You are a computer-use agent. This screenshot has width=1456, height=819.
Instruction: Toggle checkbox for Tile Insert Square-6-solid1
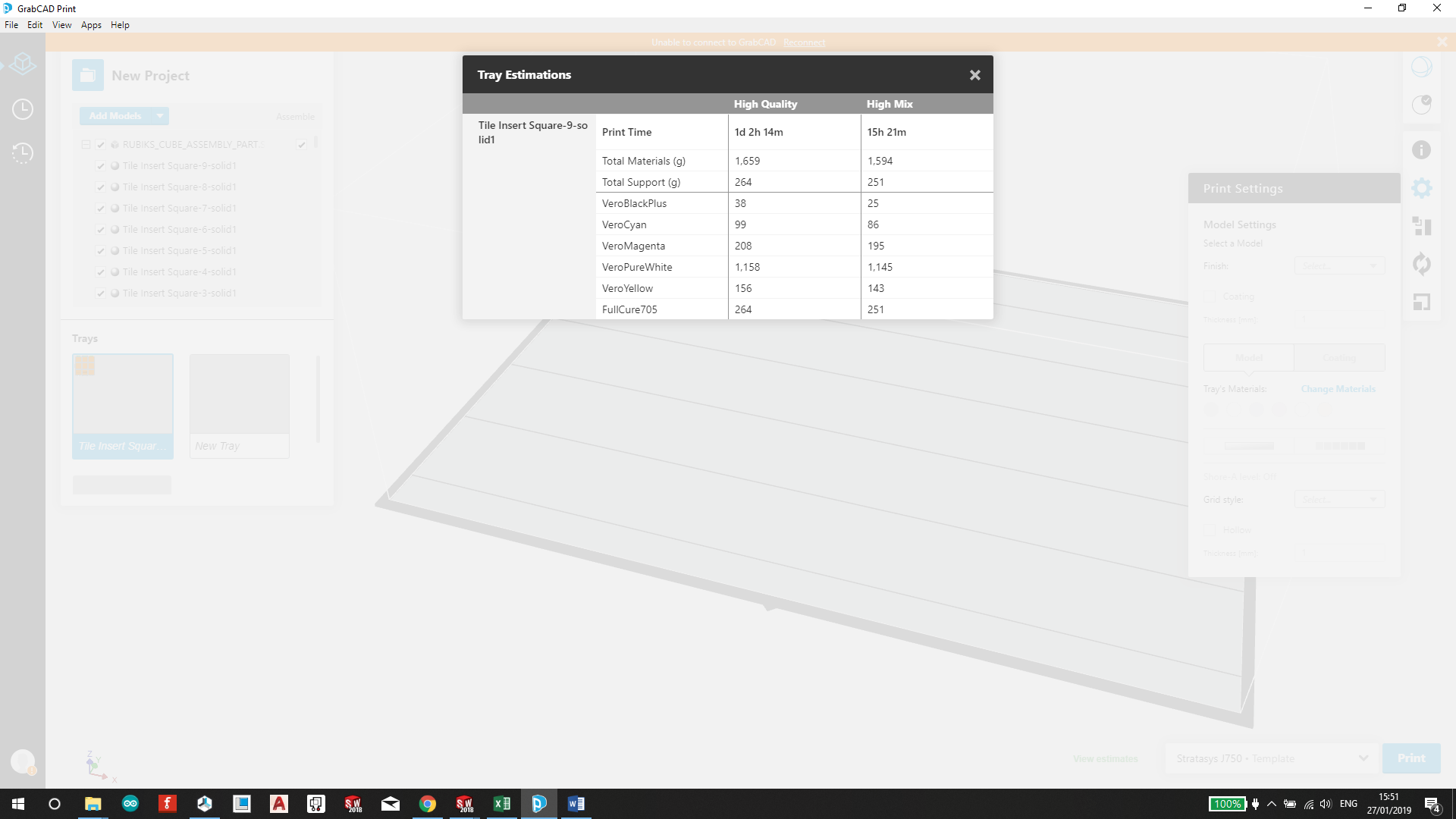point(101,230)
